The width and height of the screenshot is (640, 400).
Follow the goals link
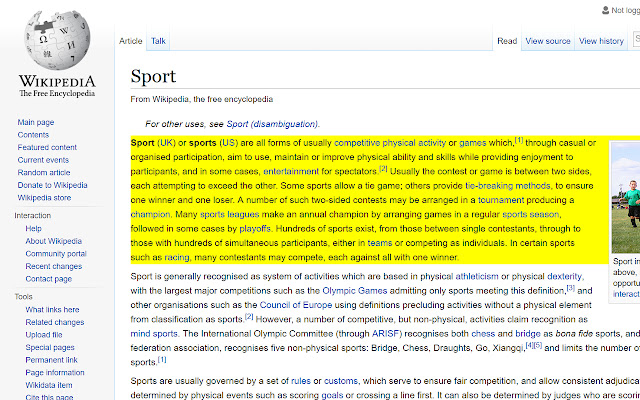coord(332,396)
